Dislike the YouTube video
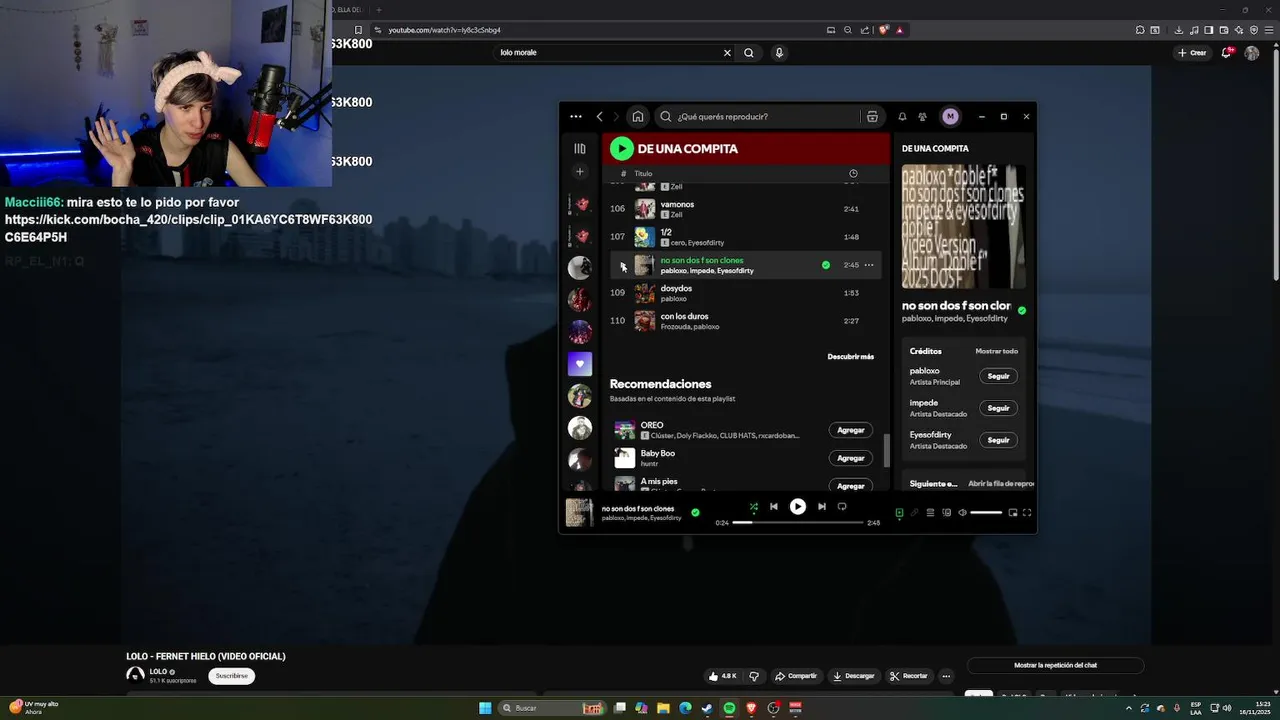Screen dimensions: 1280x720 click(x=754, y=676)
